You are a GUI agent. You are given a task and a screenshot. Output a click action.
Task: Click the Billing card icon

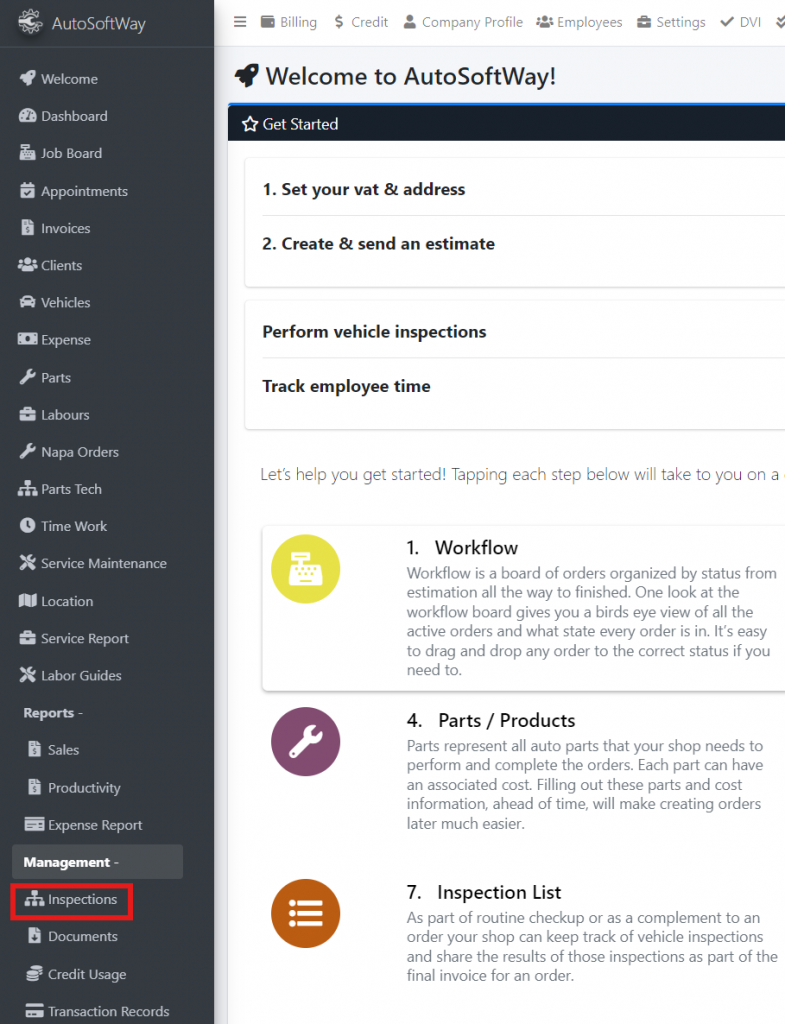coord(268,22)
